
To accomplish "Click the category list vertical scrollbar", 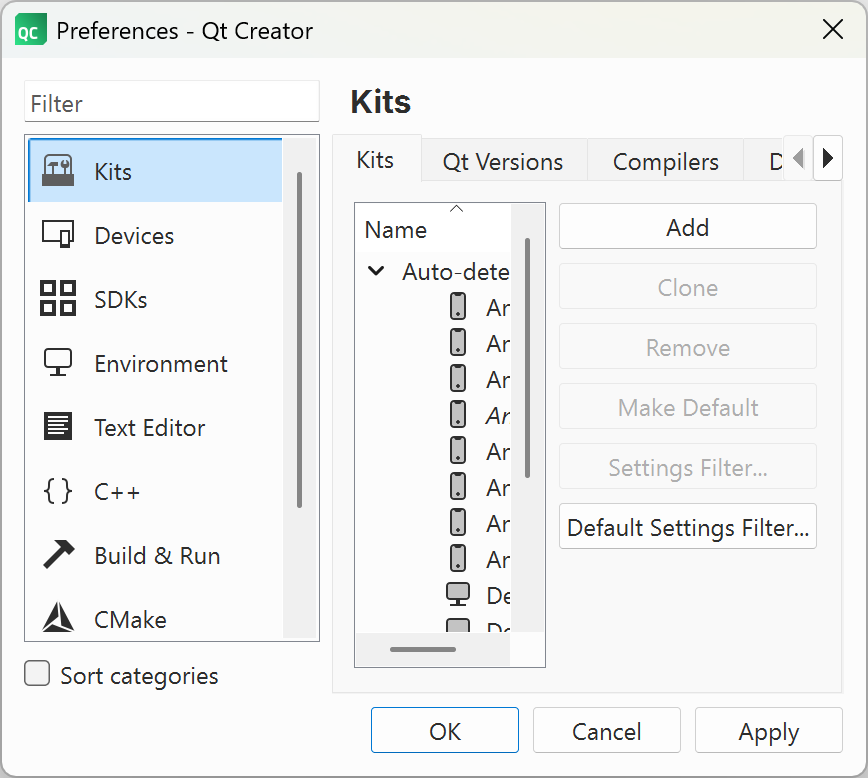I will (299, 339).
